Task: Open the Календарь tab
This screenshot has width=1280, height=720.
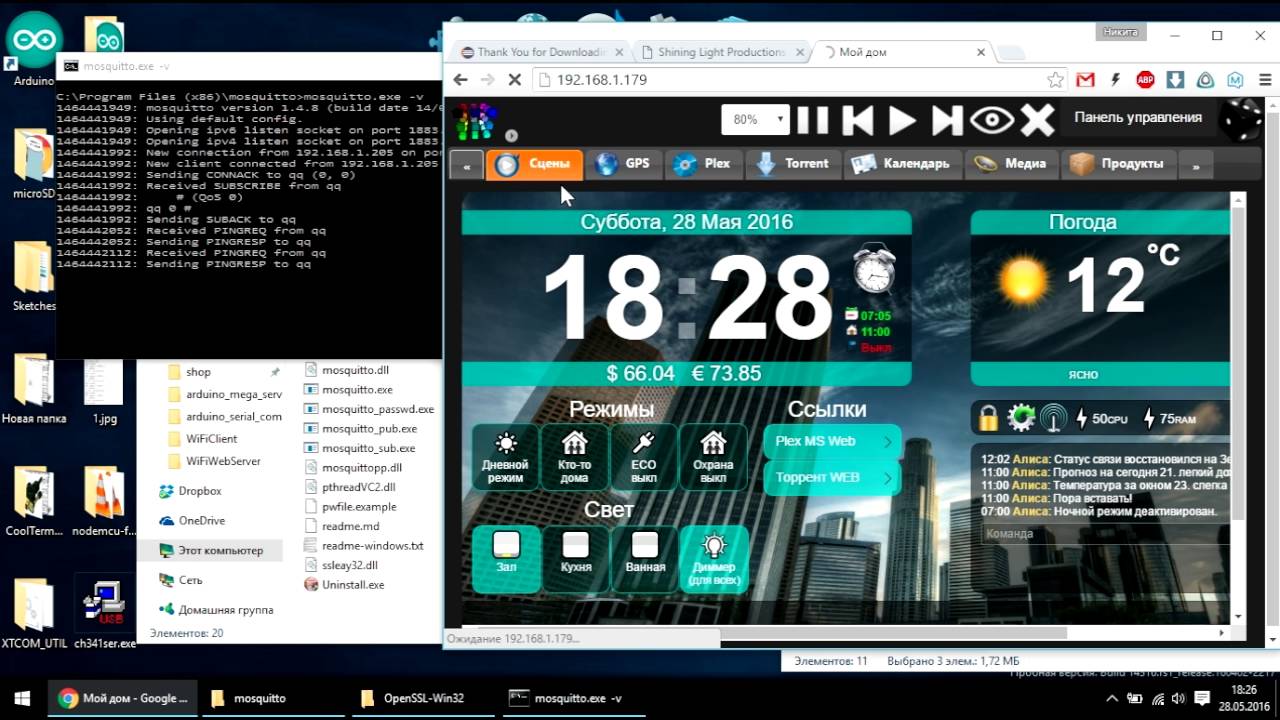Action: [x=904, y=164]
